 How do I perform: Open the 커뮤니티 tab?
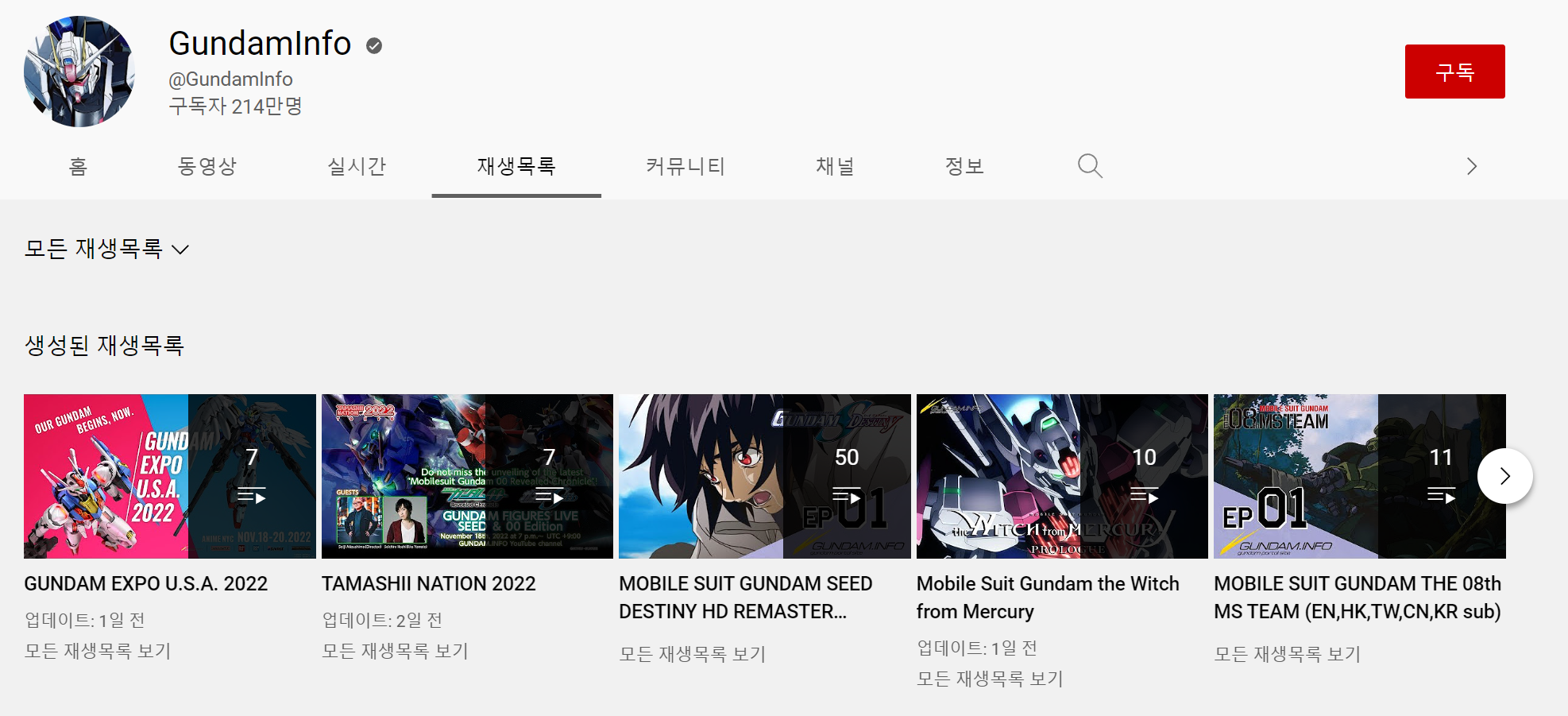coord(685,166)
